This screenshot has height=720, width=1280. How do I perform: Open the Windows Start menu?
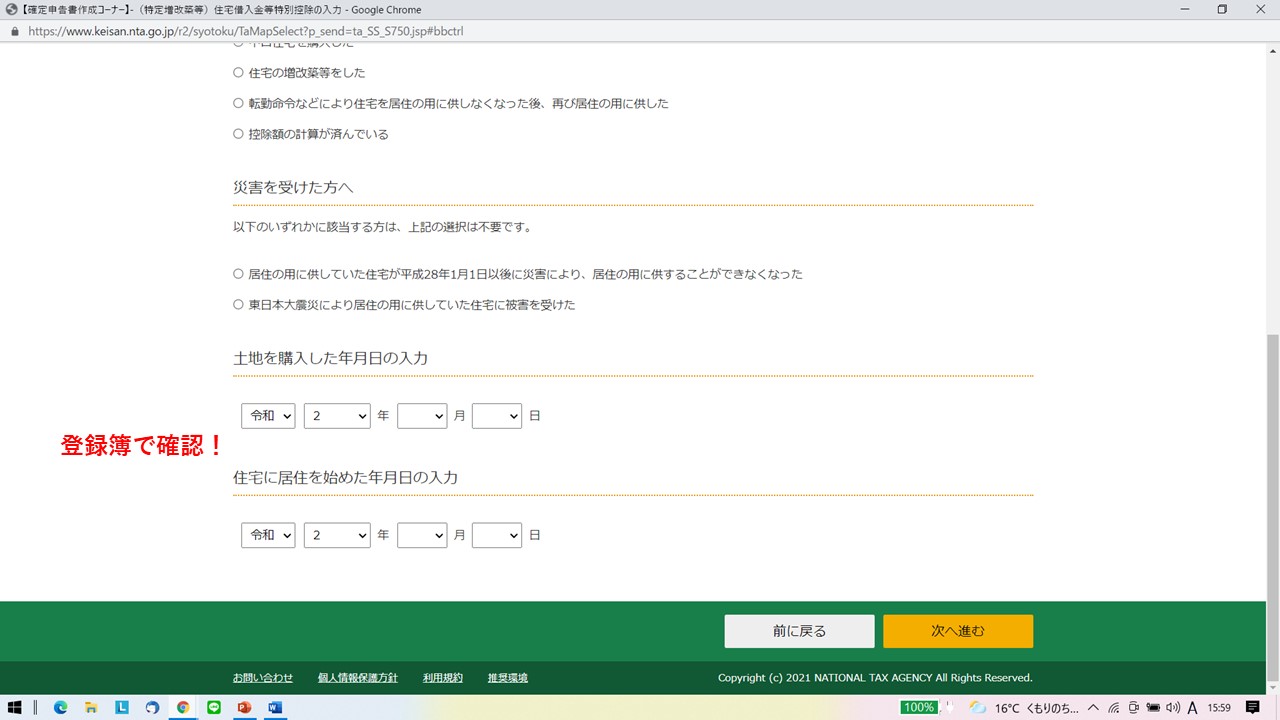click(x=15, y=707)
